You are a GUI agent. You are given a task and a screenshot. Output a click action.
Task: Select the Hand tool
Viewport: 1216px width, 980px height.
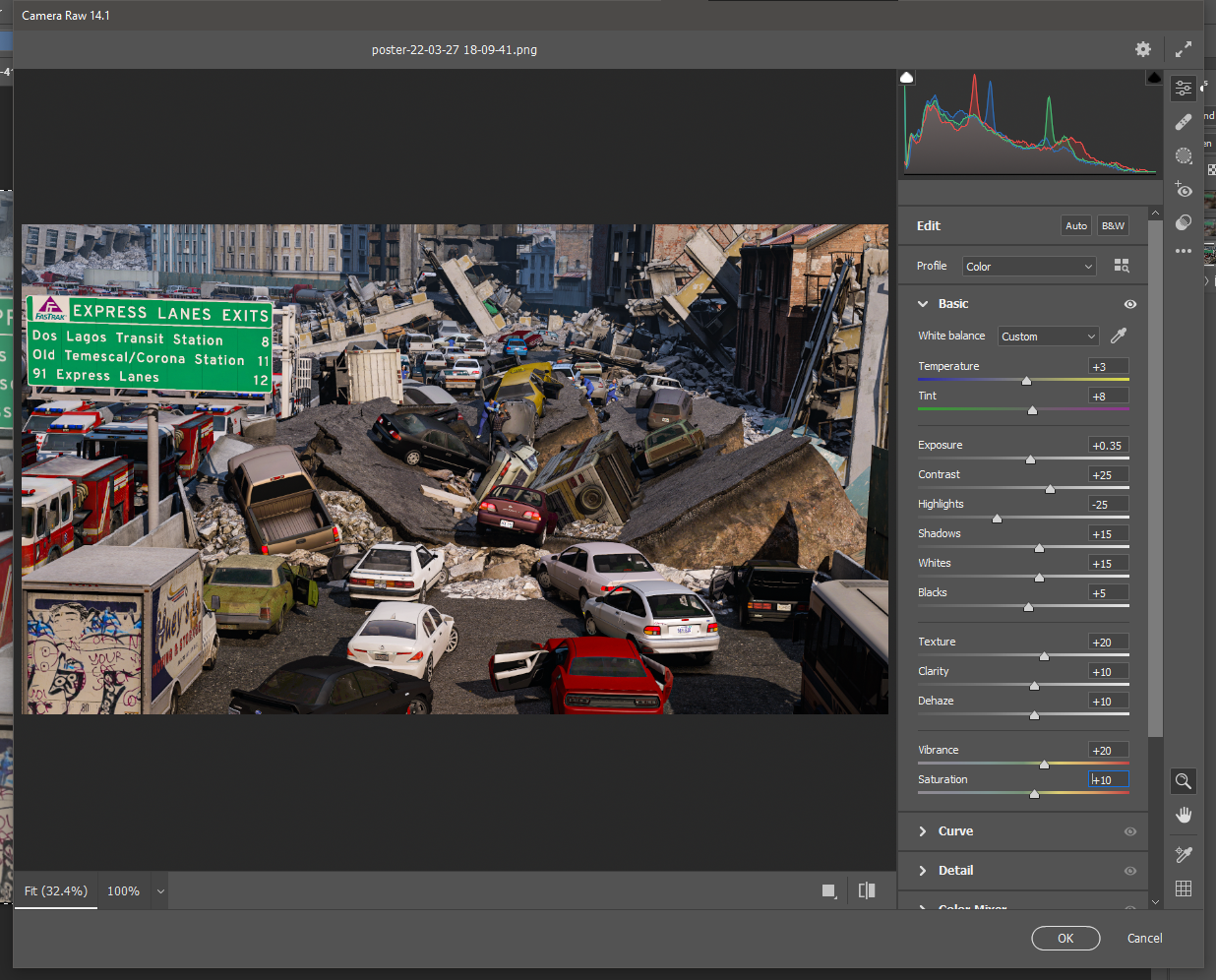(x=1184, y=815)
